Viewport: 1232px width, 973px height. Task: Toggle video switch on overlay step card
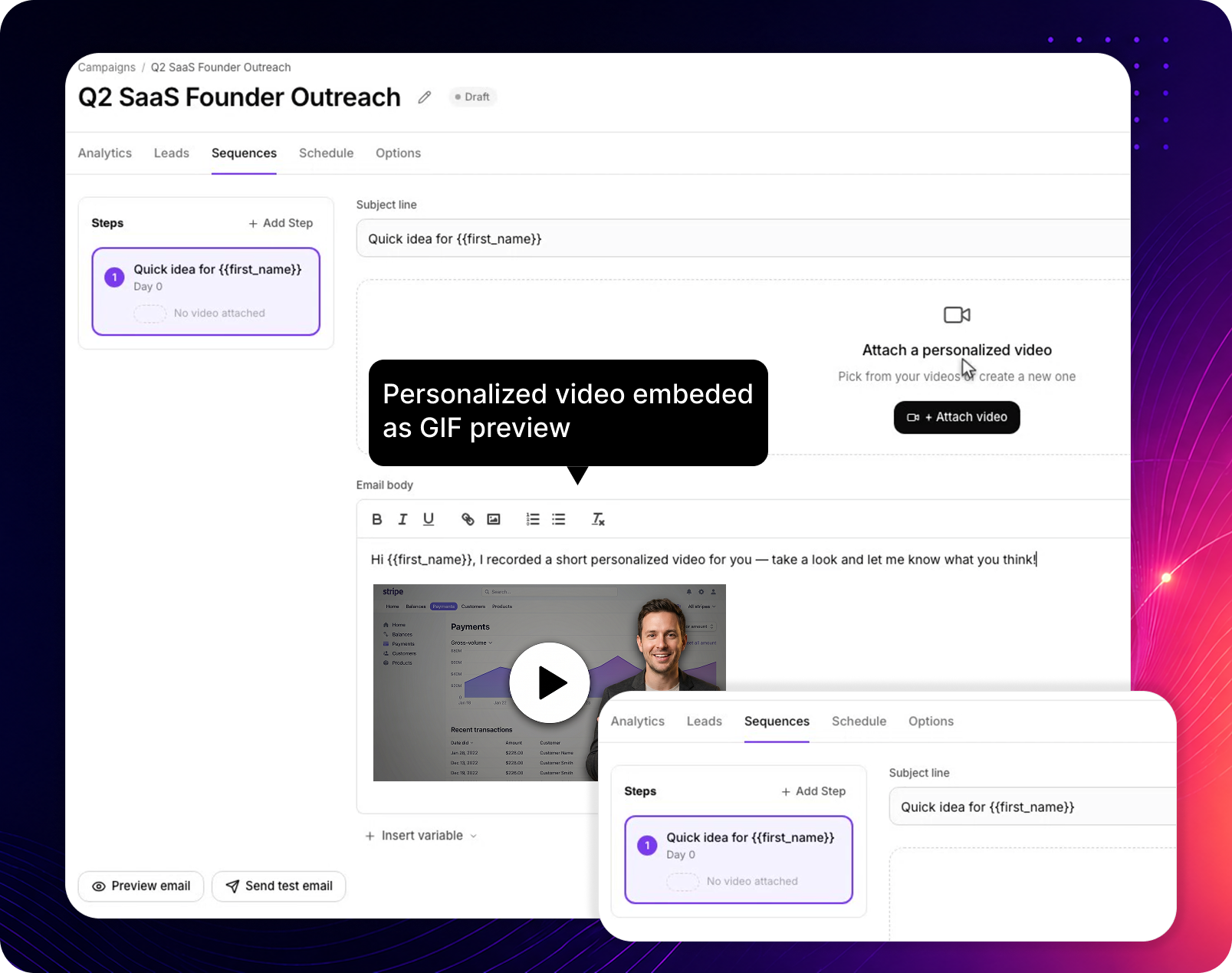tap(683, 882)
